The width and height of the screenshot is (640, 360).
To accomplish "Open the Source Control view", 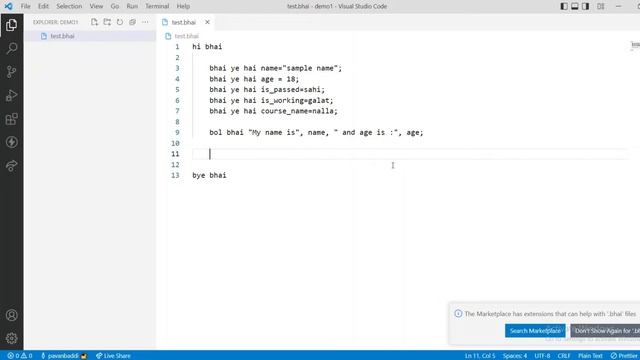I will (11, 72).
